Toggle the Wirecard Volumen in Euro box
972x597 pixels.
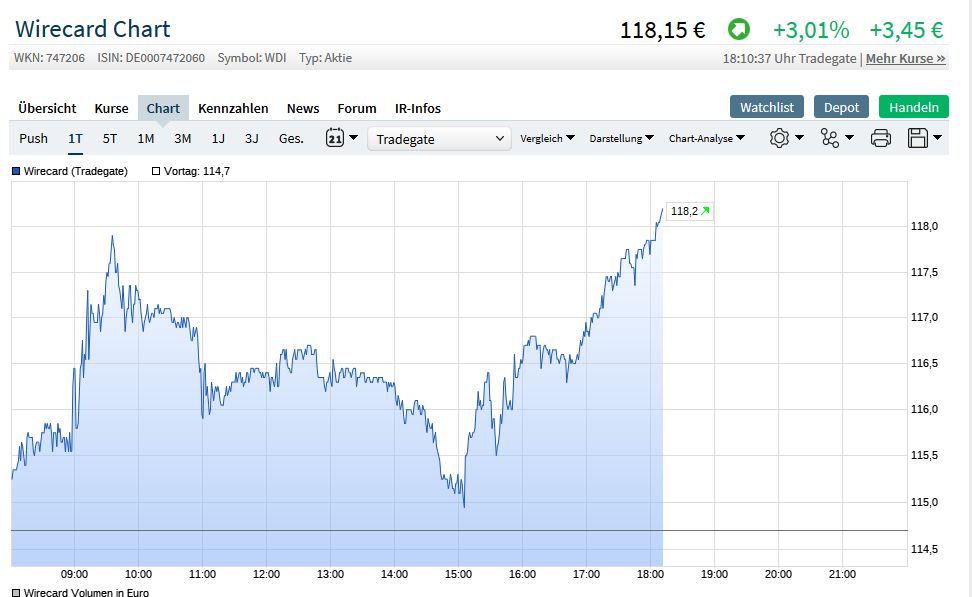point(16,593)
